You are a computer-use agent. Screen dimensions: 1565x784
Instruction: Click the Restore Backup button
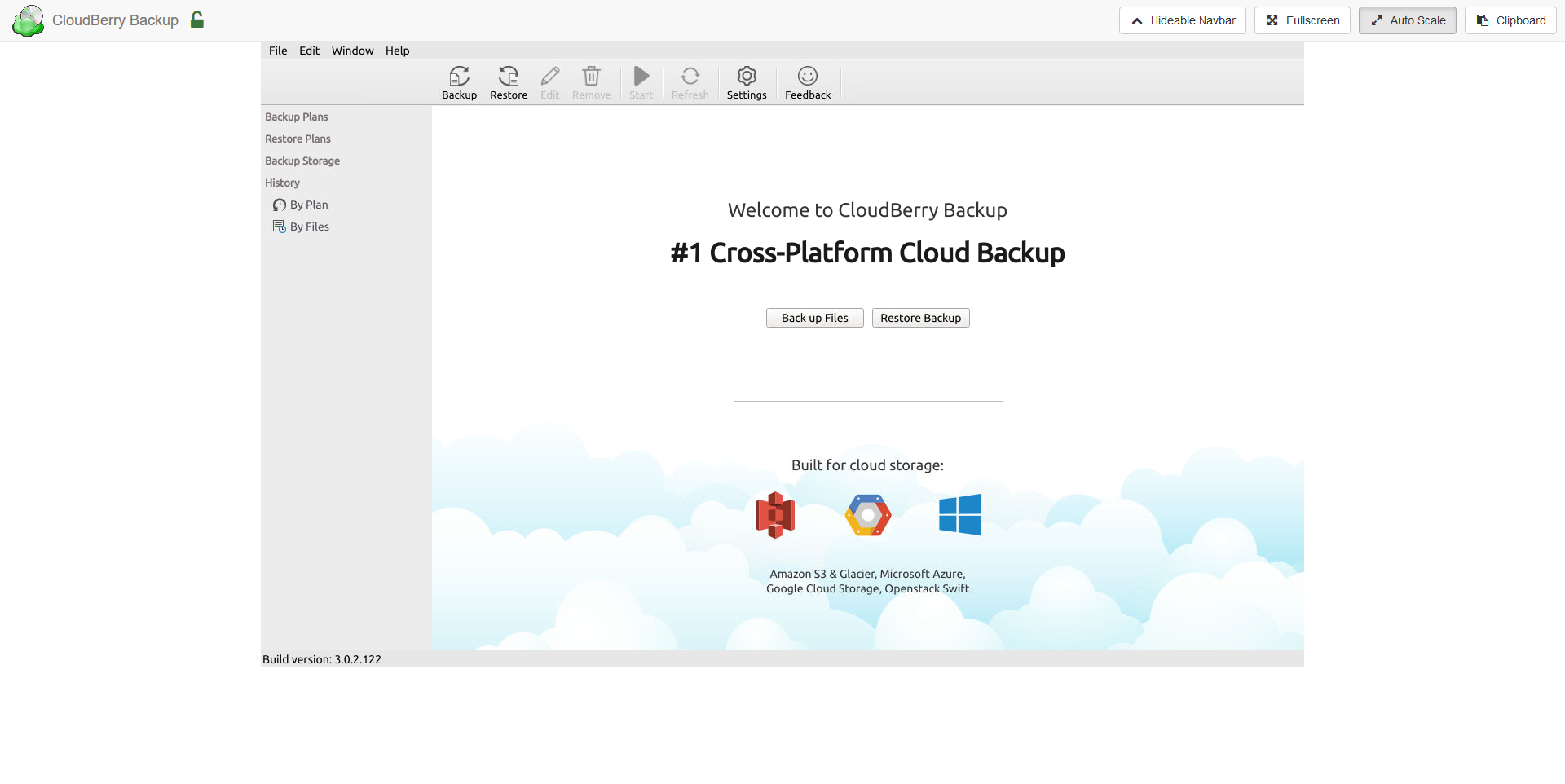(921, 318)
